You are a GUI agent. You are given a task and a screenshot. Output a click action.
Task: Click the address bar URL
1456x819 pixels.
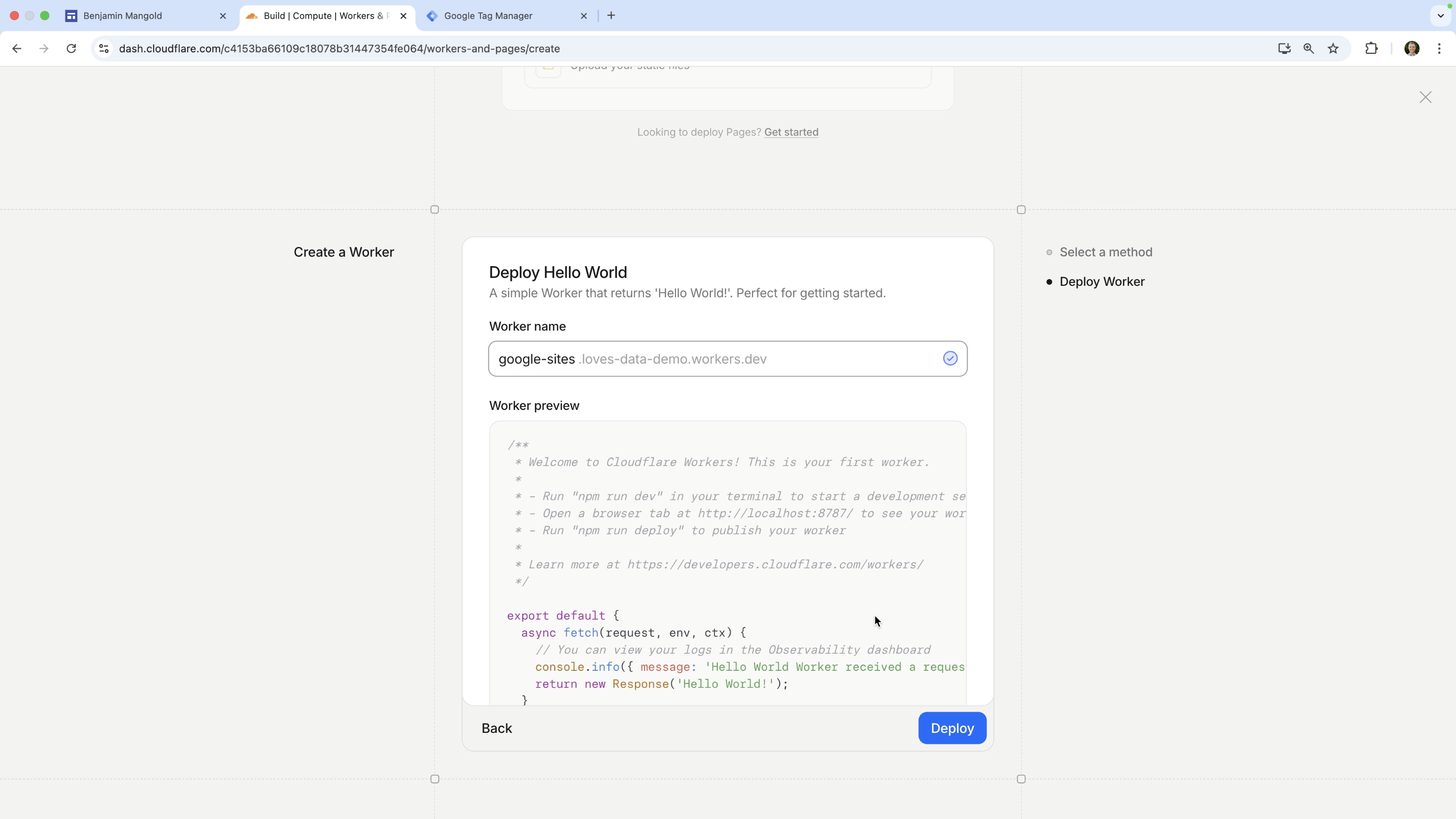[339, 49]
